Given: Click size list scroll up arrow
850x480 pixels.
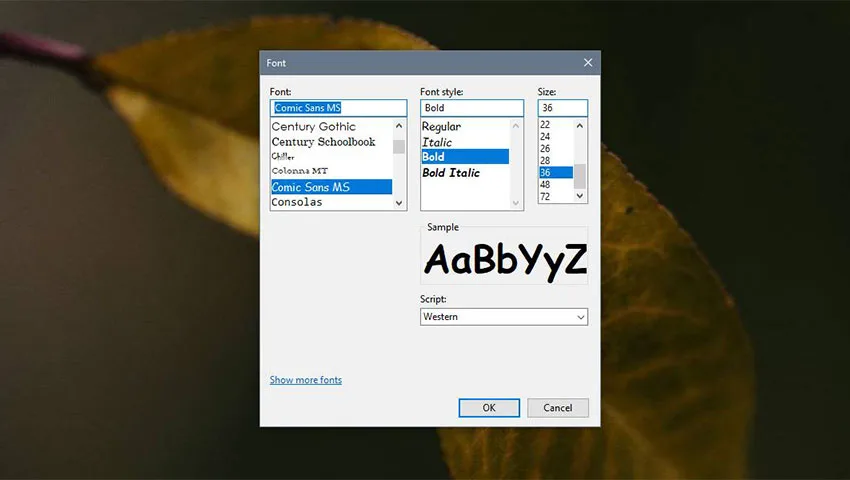Looking at the screenshot, I should [x=580, y=126].
